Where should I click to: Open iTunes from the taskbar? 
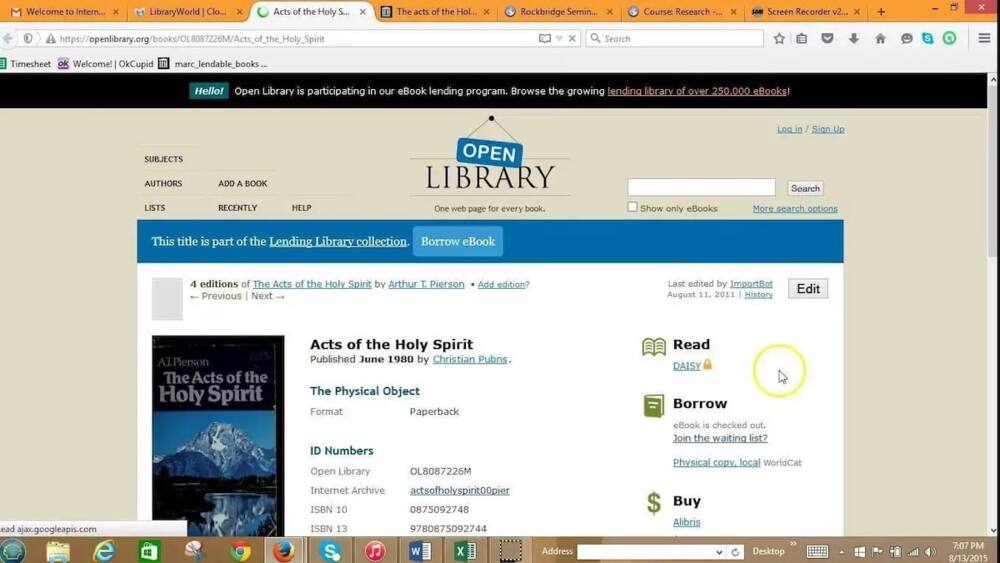(375, 550)
